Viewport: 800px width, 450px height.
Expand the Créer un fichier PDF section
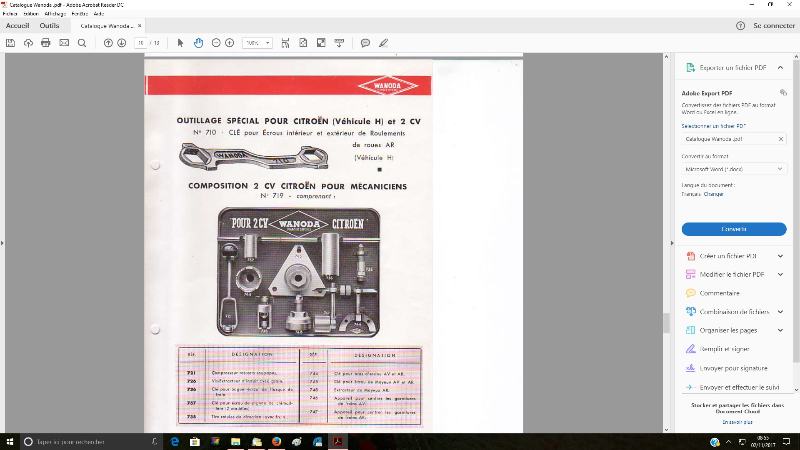click(x=780, y=257)
